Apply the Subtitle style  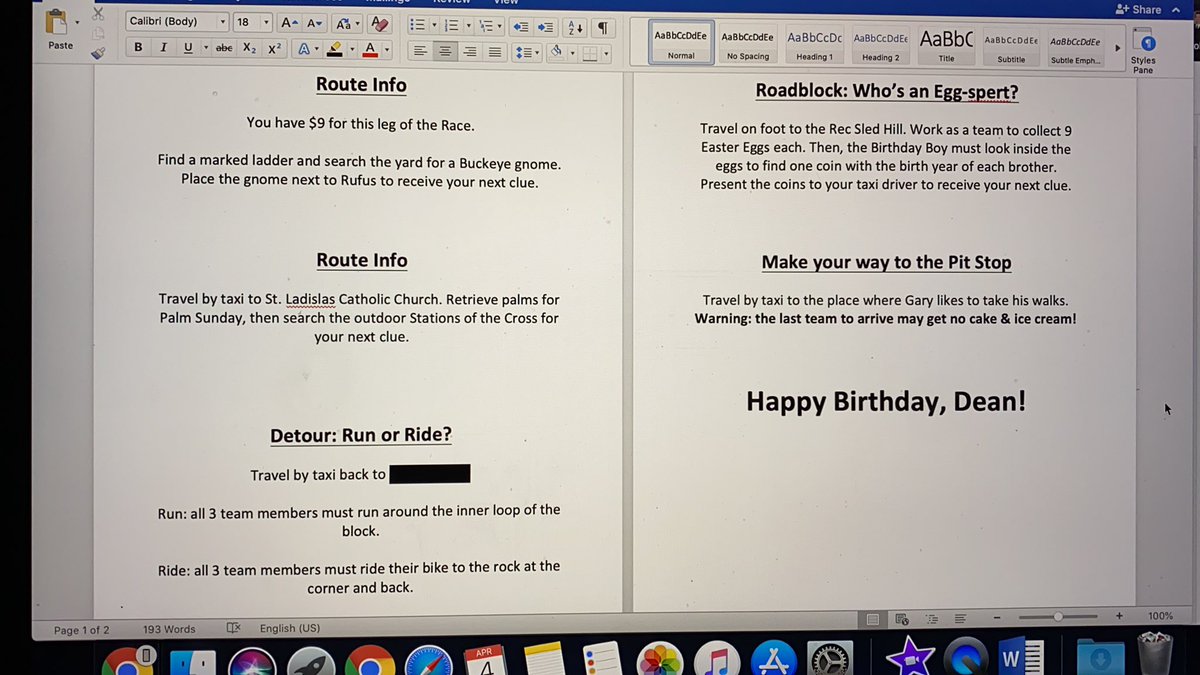tap(1011, 46)
